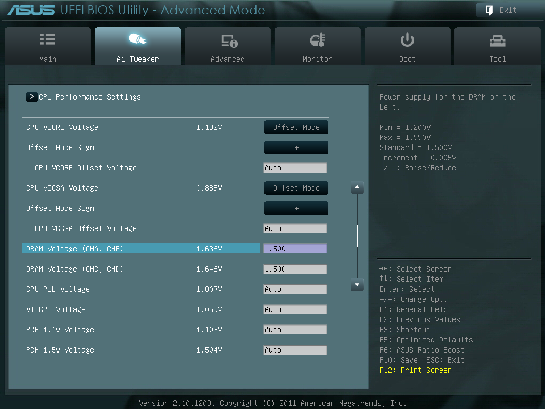Open the Advanced tab chip icon
545x409 pixels.
click(229, 41)
